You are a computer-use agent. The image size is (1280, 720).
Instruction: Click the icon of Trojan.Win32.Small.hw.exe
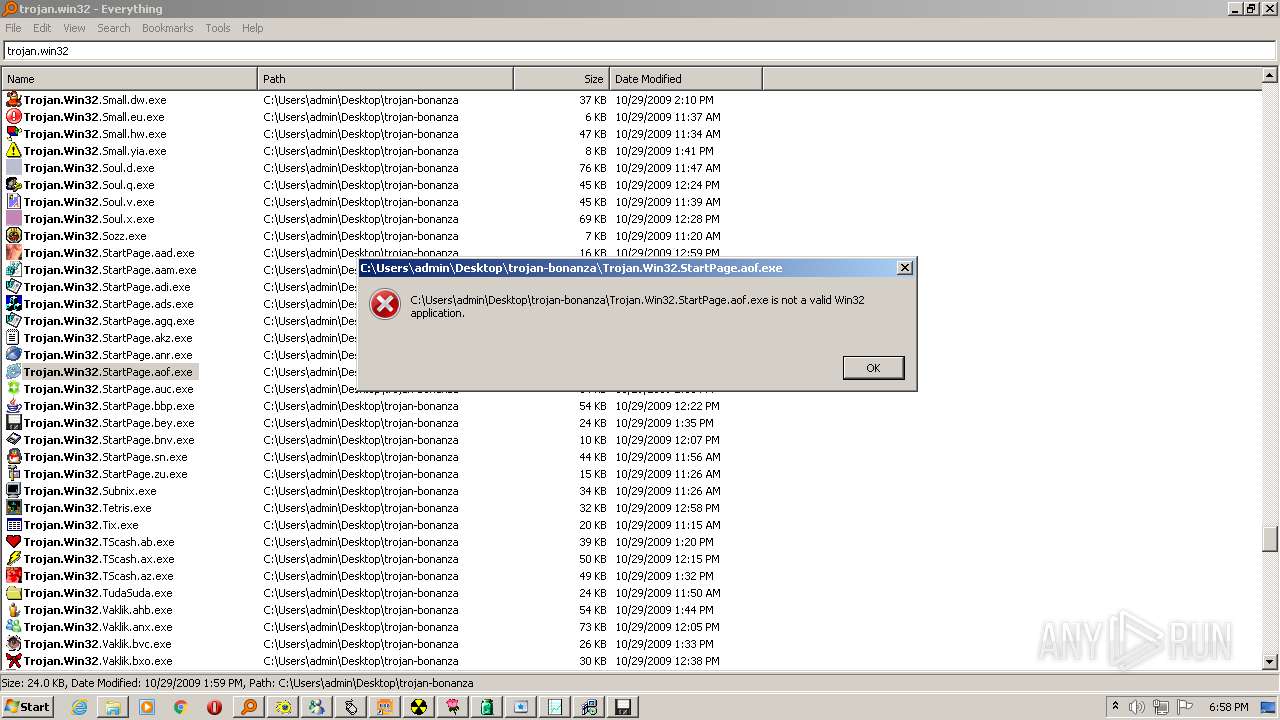[x=14, y=134]
